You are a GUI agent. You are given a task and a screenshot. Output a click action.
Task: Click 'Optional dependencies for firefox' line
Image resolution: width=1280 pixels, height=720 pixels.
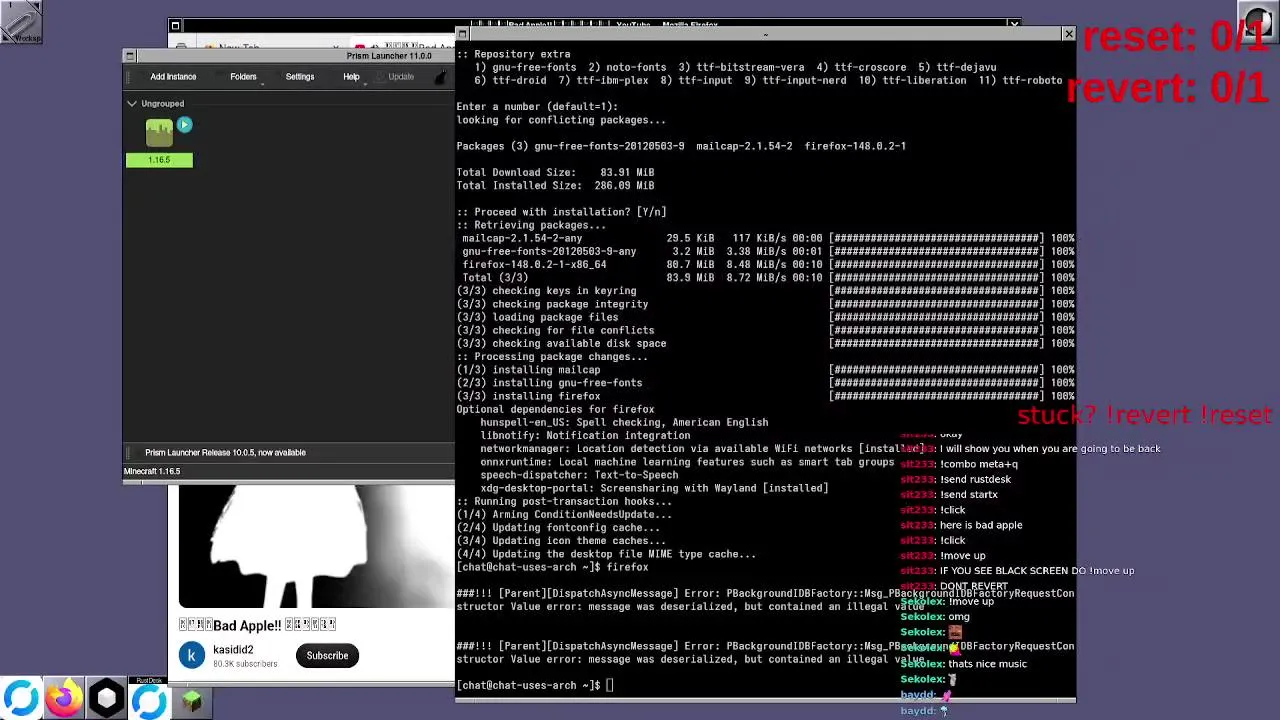555,409
